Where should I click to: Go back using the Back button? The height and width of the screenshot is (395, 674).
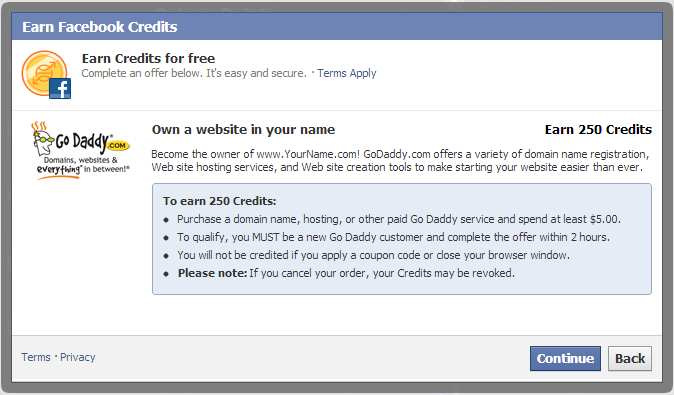[630, 358]
